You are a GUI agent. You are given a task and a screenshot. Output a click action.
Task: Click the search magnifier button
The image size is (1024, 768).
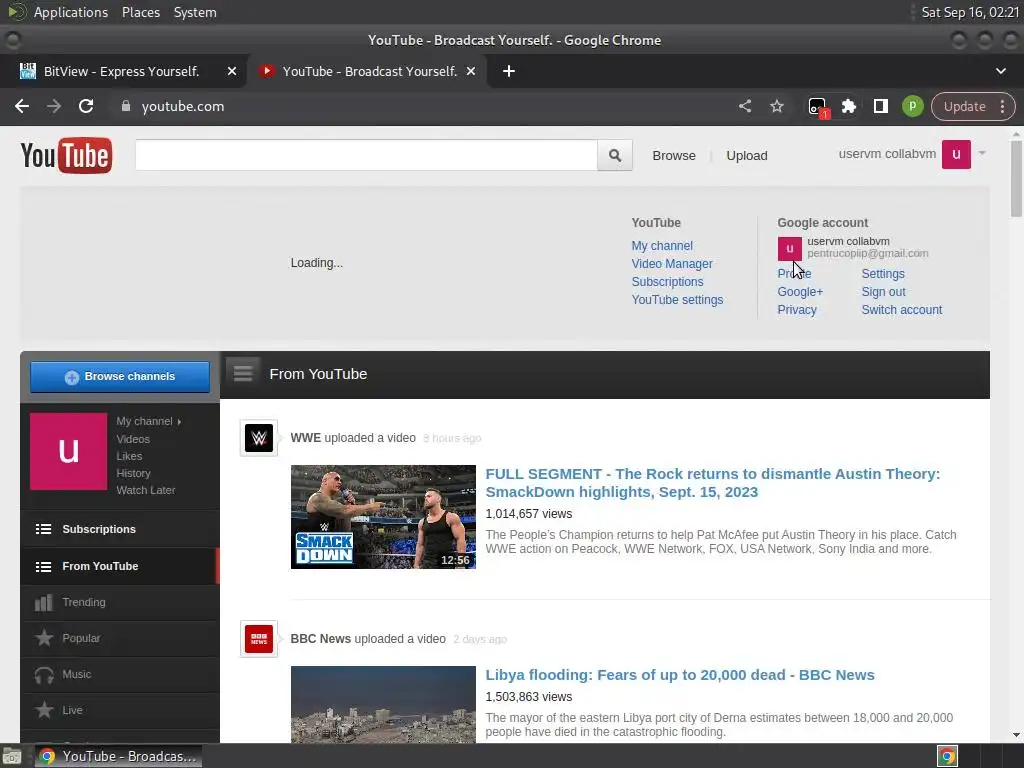pyautogui.click(x=615, y=155)
